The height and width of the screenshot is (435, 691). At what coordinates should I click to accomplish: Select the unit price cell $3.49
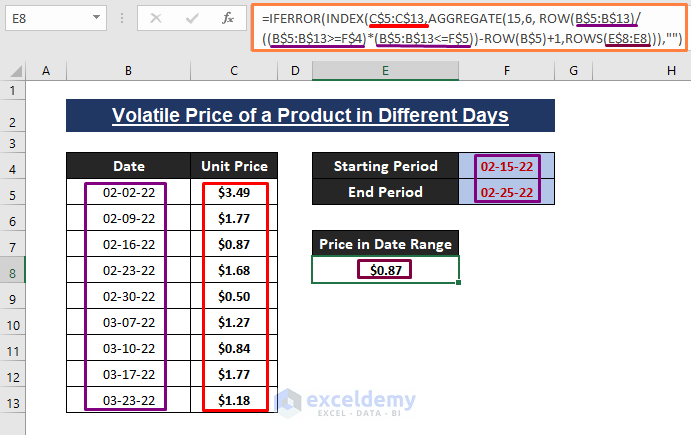234,192
